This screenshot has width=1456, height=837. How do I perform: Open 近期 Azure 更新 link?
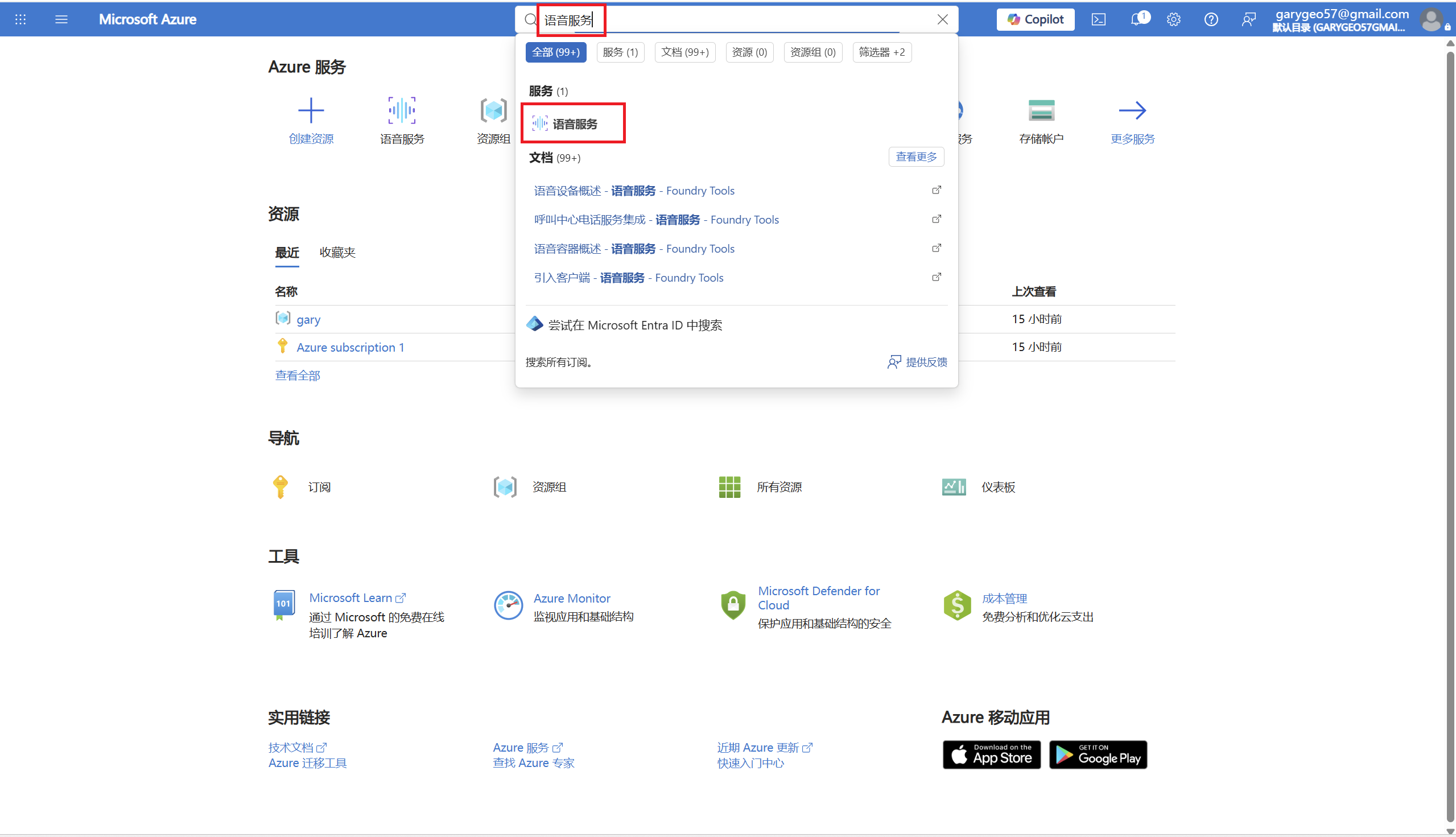pyautogui.click(x=765, y=747)
